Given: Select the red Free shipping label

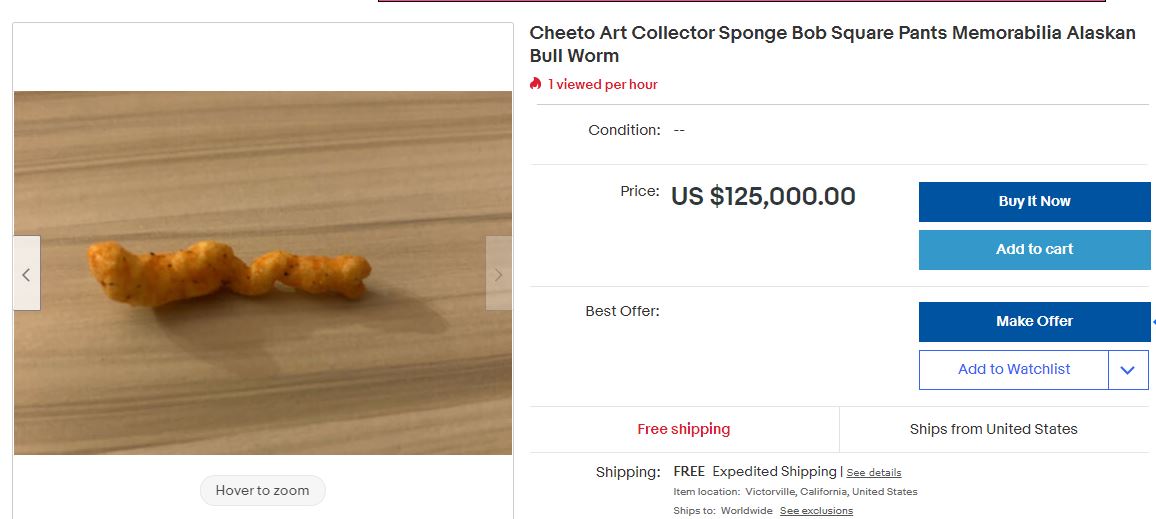Looking at the screenshot, I should (x=683, y=429).
